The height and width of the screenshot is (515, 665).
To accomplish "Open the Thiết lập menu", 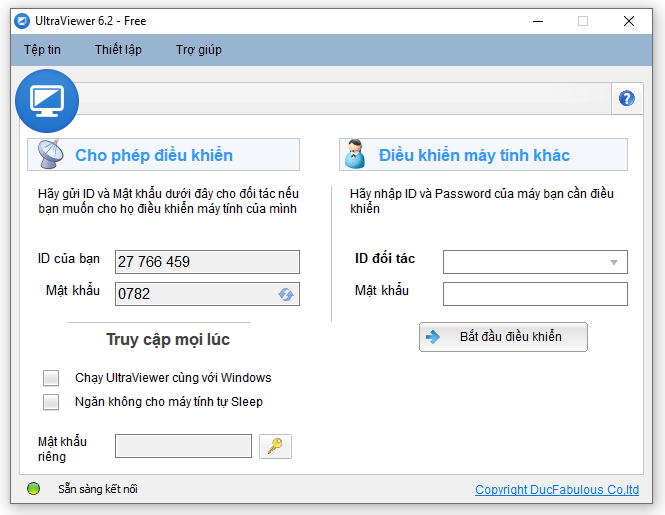I will [118, 50].
